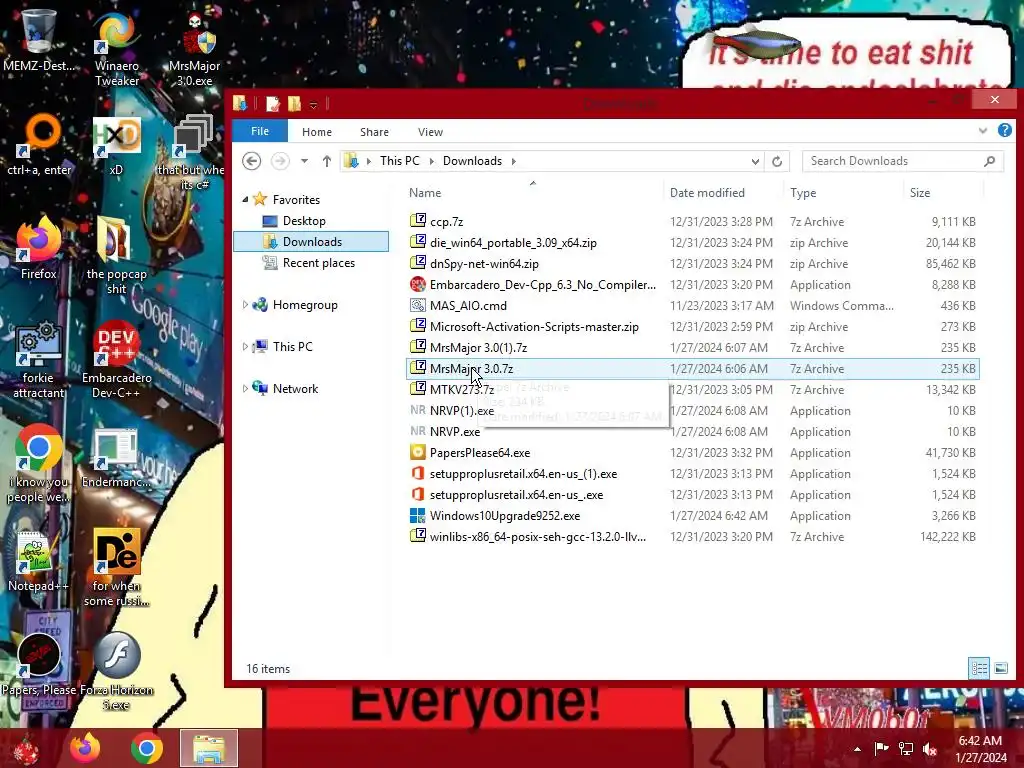This screenshot has width=1024, height=768.
Task: Select dnSpy-net-win64.zip file
Action: click(x=692, y=264)
